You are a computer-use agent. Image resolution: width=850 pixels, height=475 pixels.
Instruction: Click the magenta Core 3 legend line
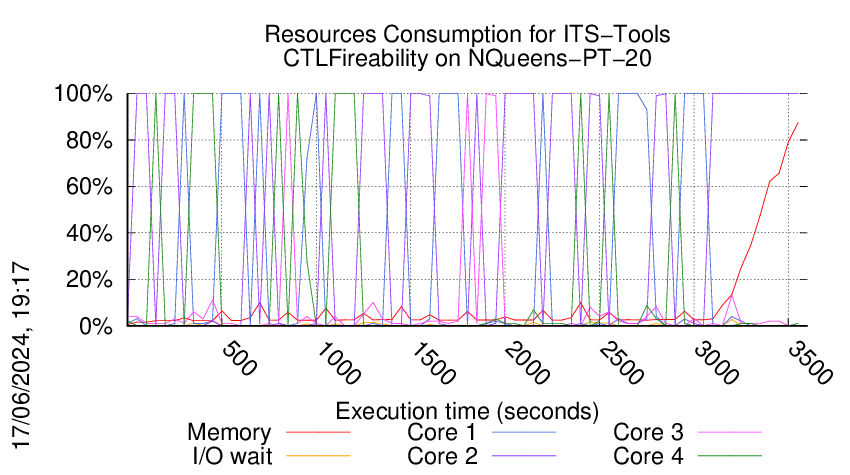coord(730,433)
